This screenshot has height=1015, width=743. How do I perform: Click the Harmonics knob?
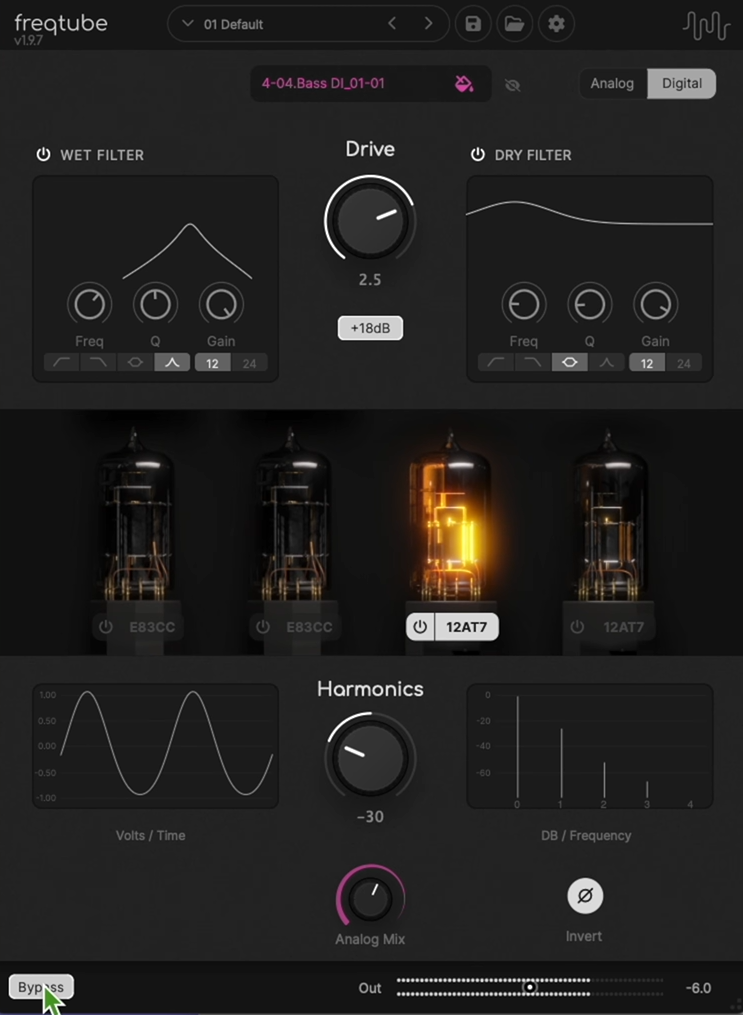point(370,758)
